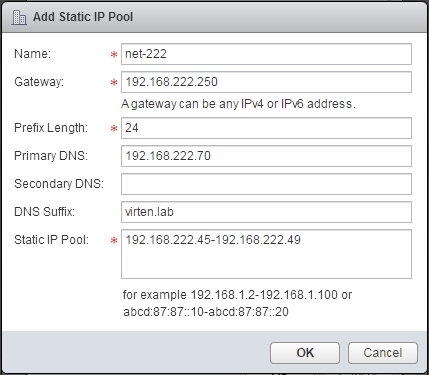This screenshot has width=429, height=375.
Task: Click the 'Static IP Pool:' field label
Action: click(x=51, y=240)
